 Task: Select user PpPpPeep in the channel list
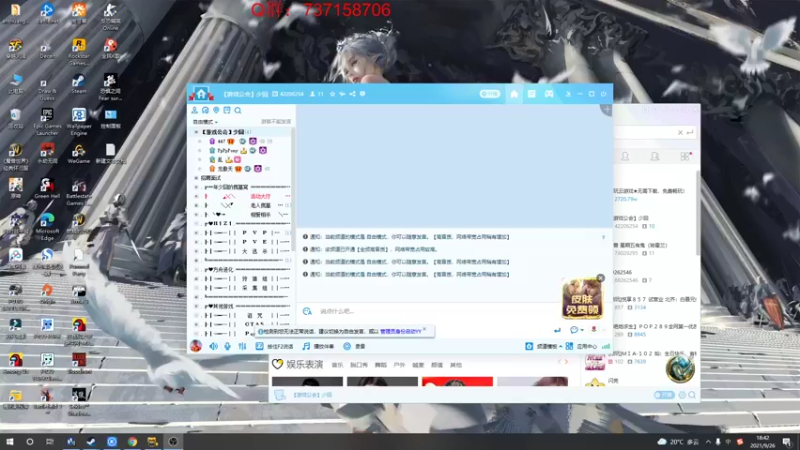point(228,151)
